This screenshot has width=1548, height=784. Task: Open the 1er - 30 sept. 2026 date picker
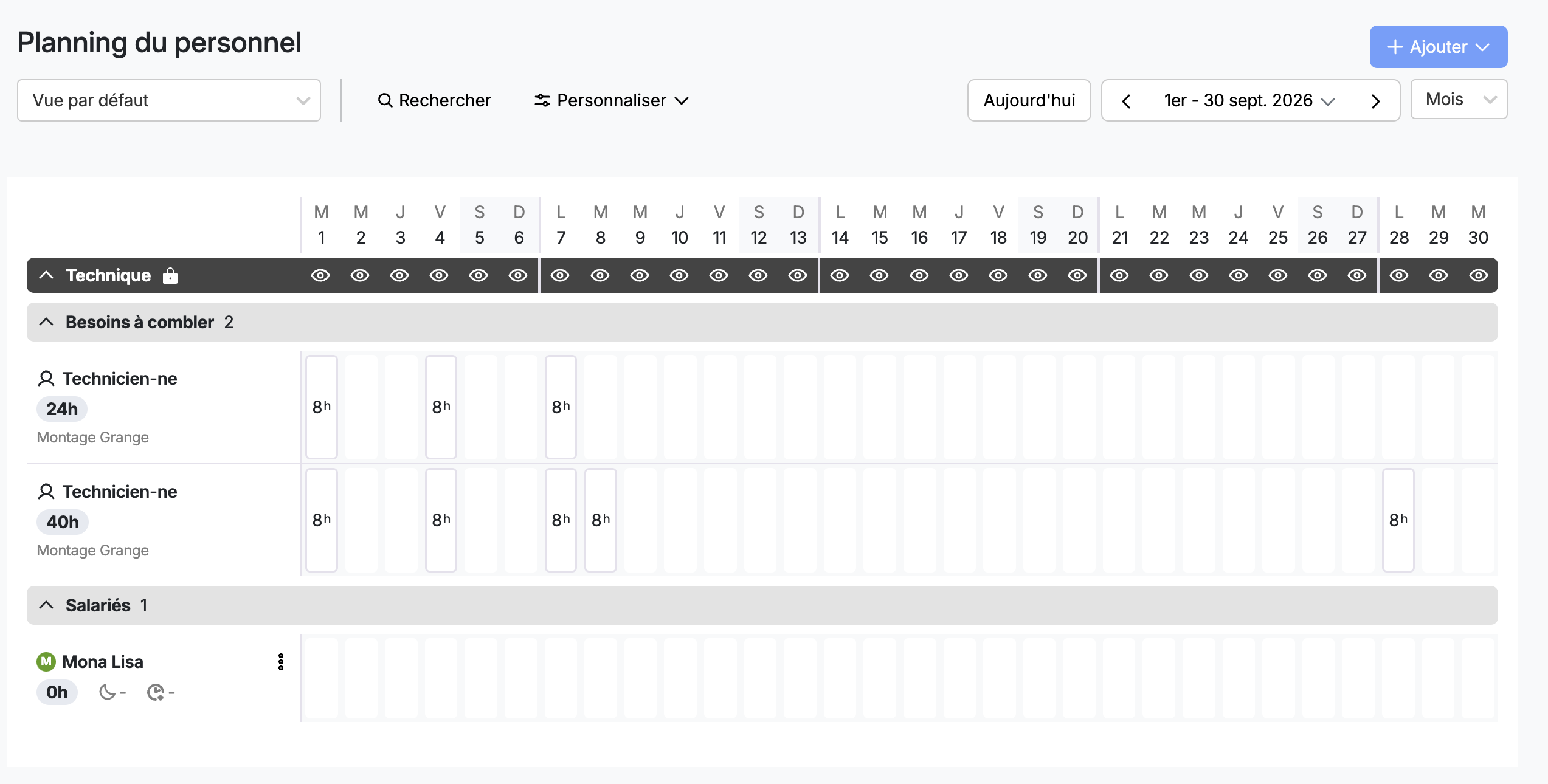coord(1249,100)
